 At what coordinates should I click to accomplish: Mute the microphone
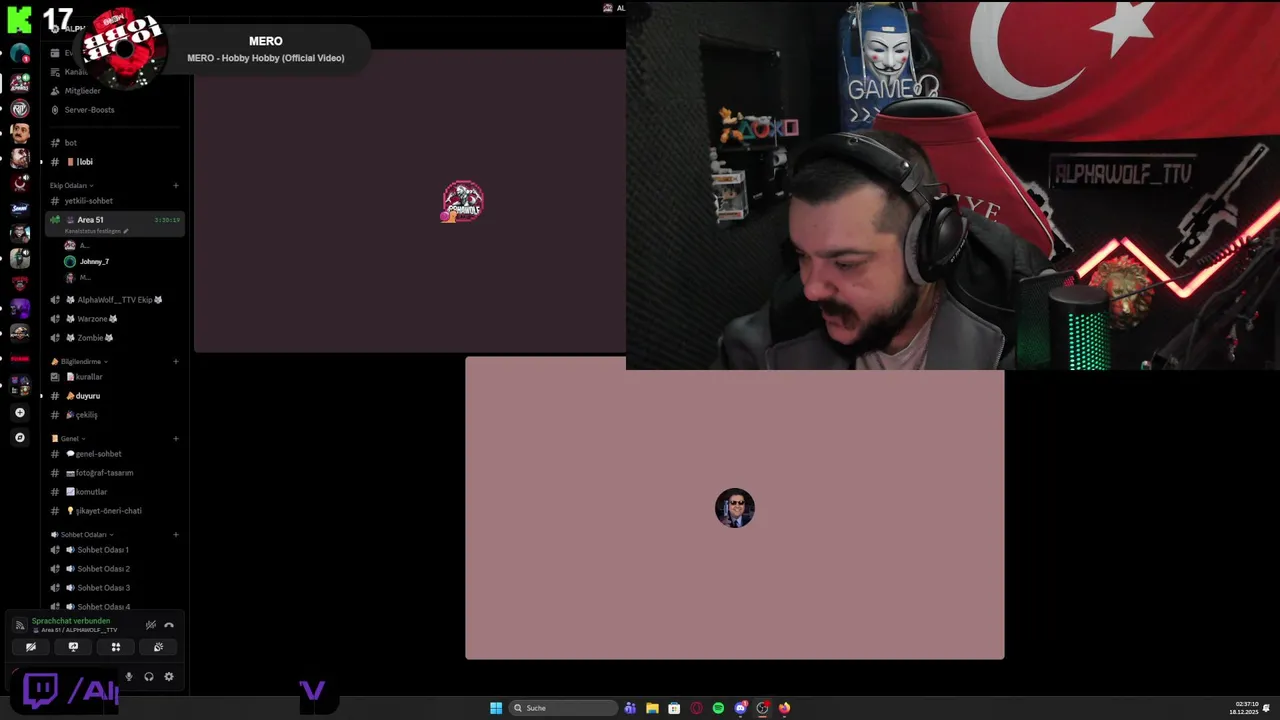click(x=128, y=677)
